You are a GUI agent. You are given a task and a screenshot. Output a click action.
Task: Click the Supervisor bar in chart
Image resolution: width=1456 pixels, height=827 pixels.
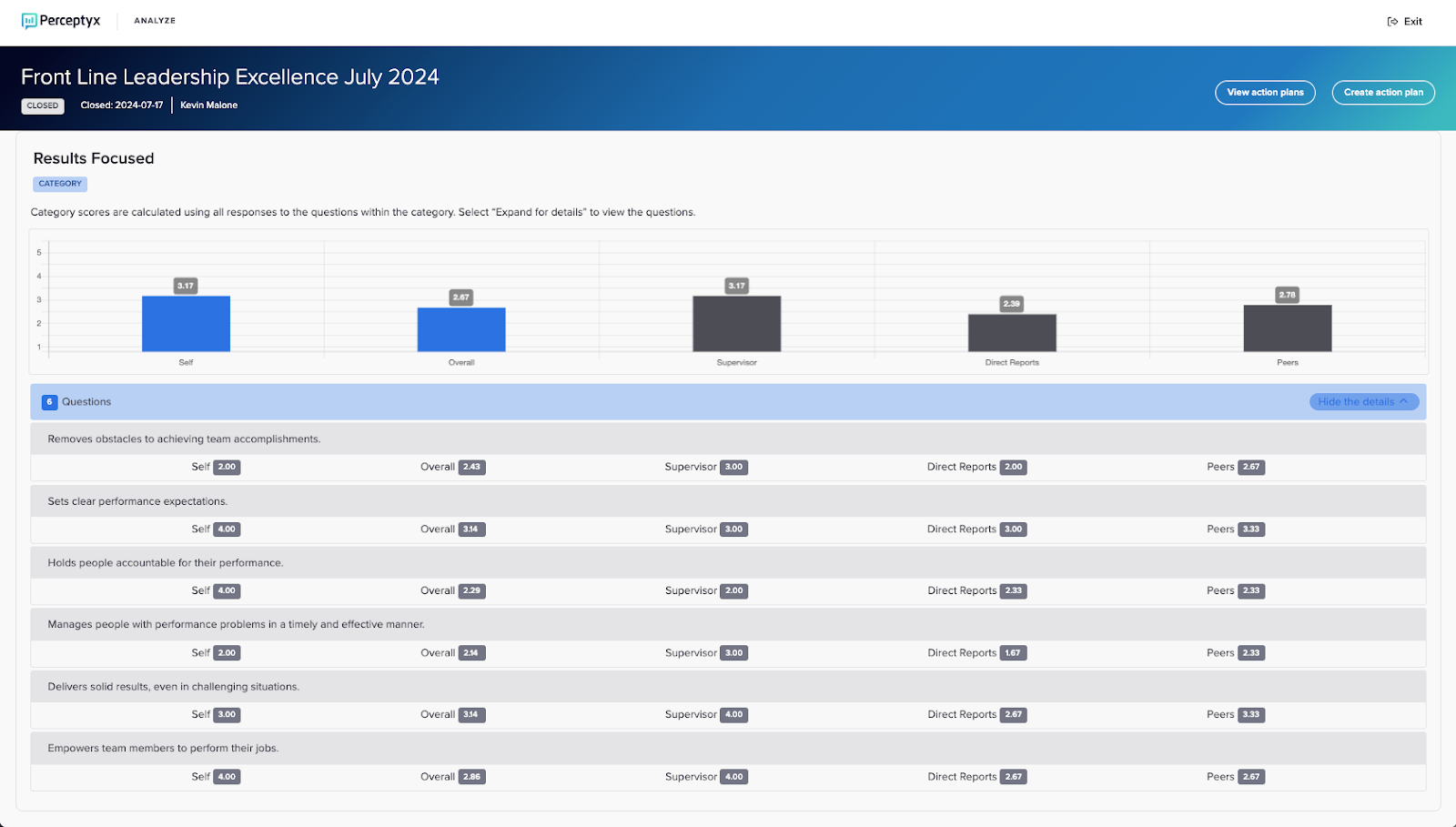click(x=737, y=324)
